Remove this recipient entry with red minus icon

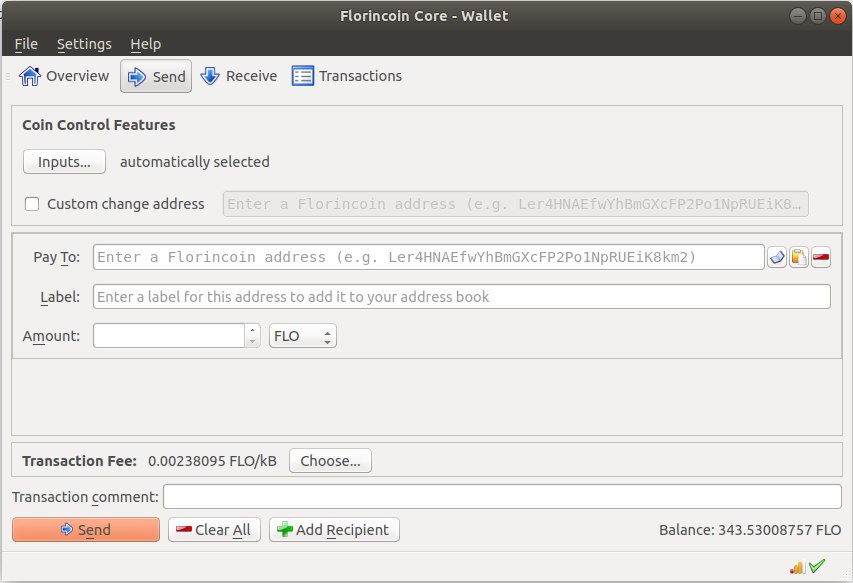pyautogui.click(x=821, y=257)
